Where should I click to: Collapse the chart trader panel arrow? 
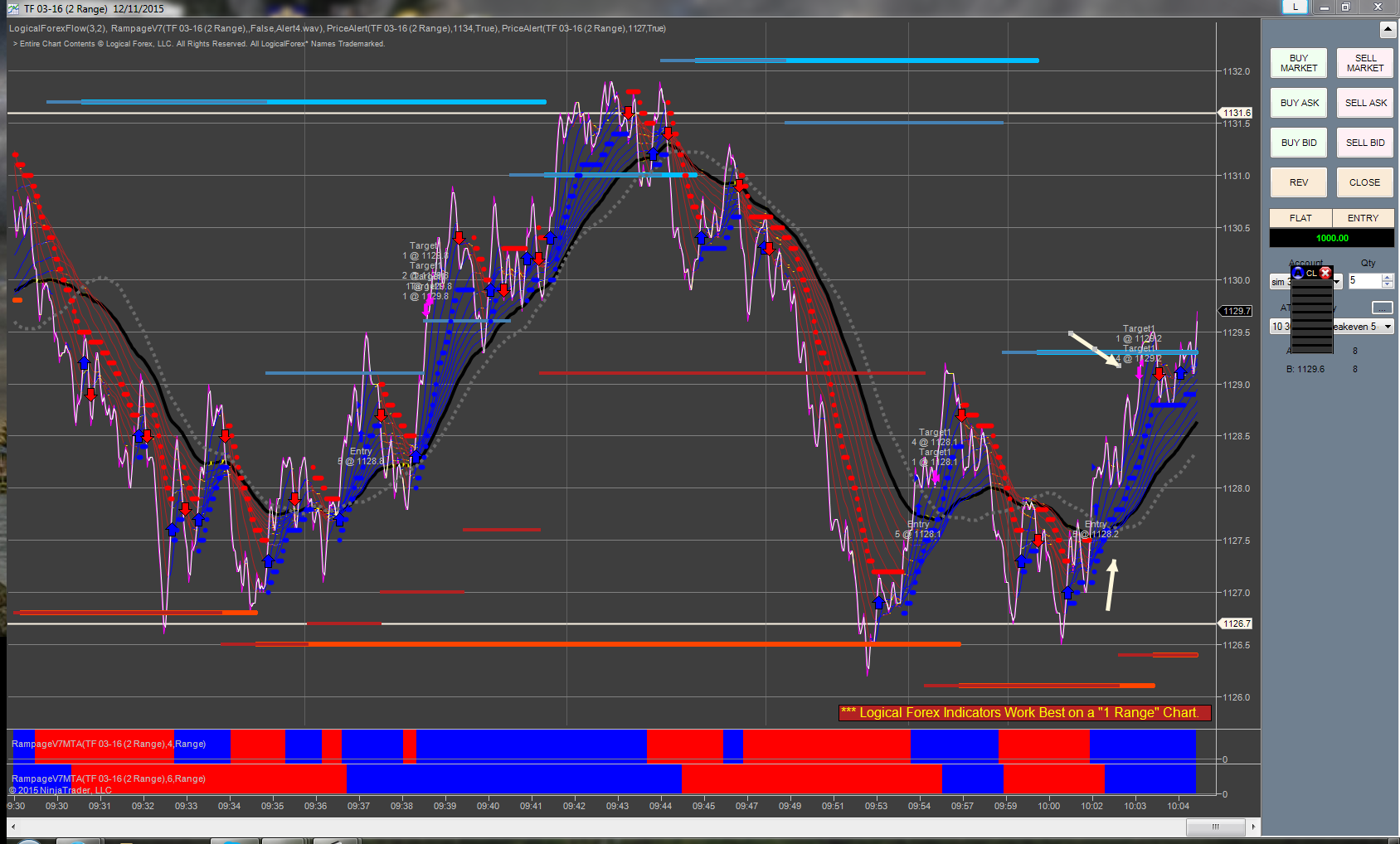tap(1388, 30)
